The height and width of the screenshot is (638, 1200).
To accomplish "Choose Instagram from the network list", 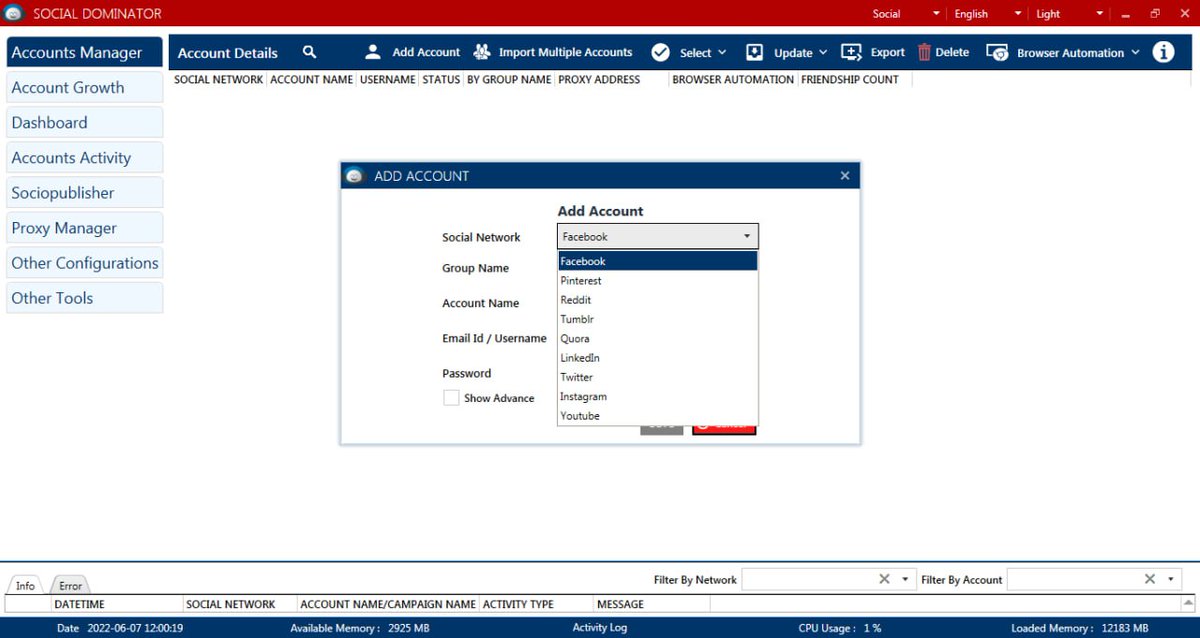I will pos(657,397).
